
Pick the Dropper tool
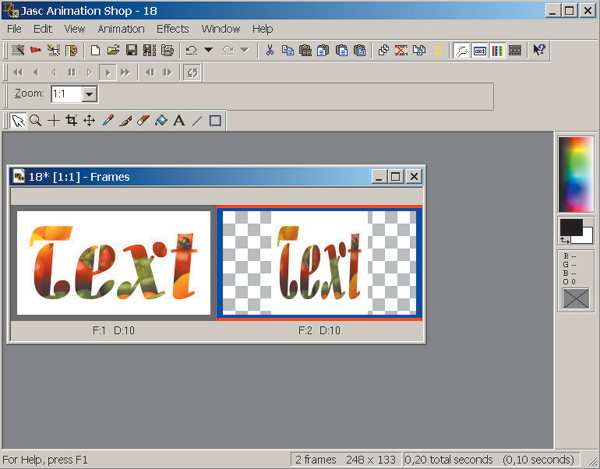[x=108, y=121]
